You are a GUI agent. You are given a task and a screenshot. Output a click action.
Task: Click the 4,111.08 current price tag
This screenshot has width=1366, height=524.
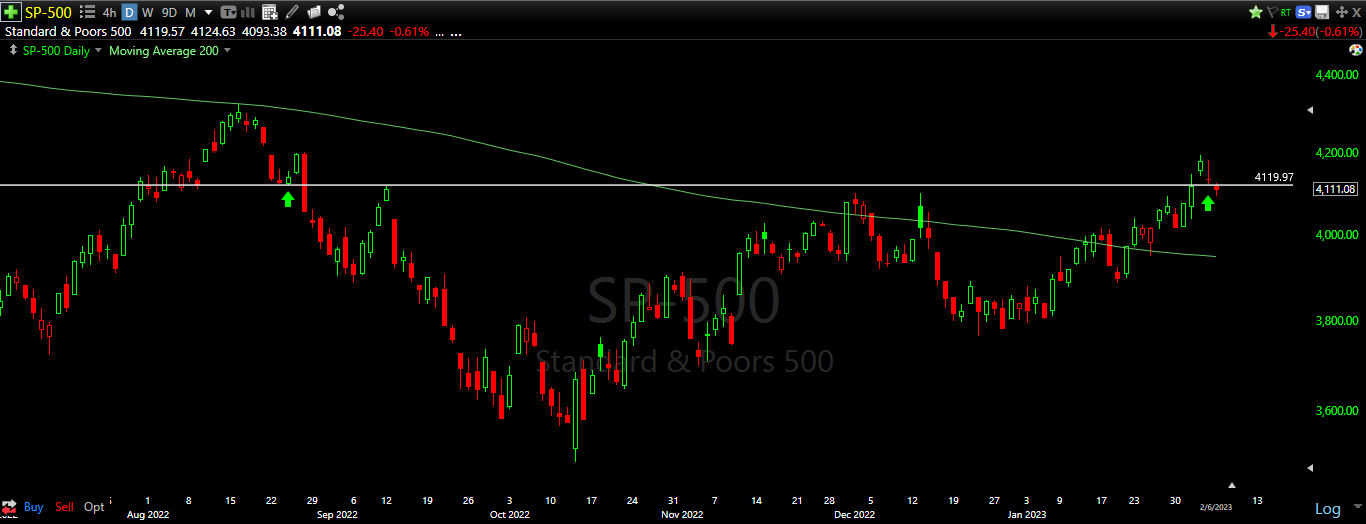pyautogui.click(x=1335, y=189)
